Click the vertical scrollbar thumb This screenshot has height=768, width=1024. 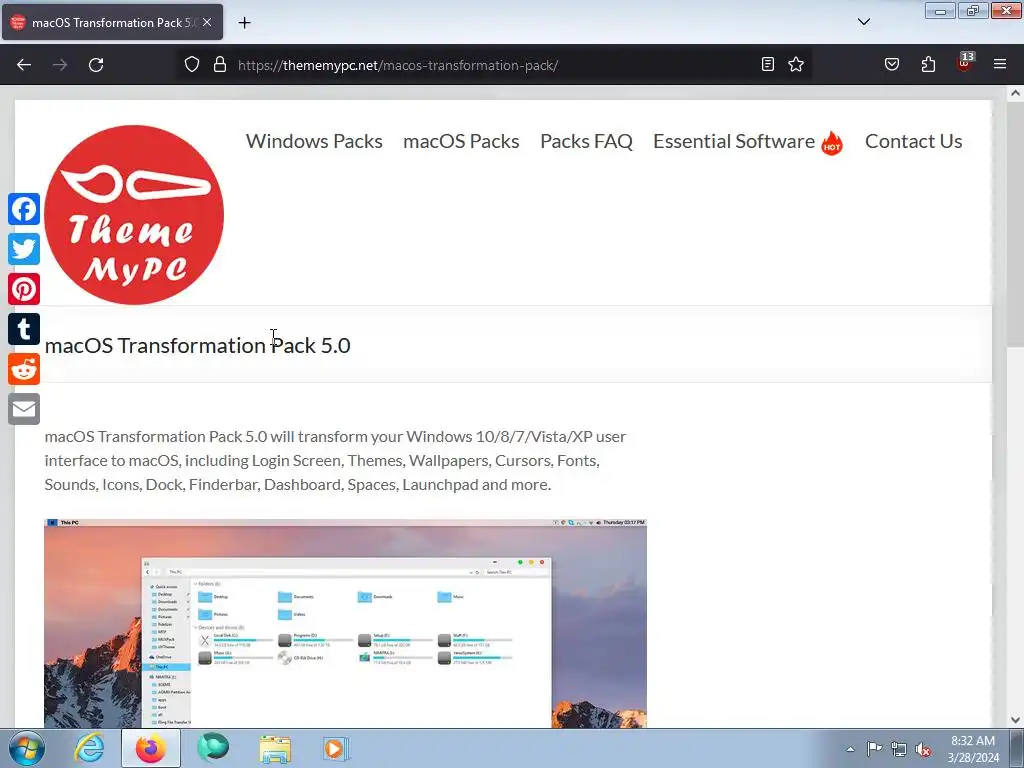tap(1015, 225)
